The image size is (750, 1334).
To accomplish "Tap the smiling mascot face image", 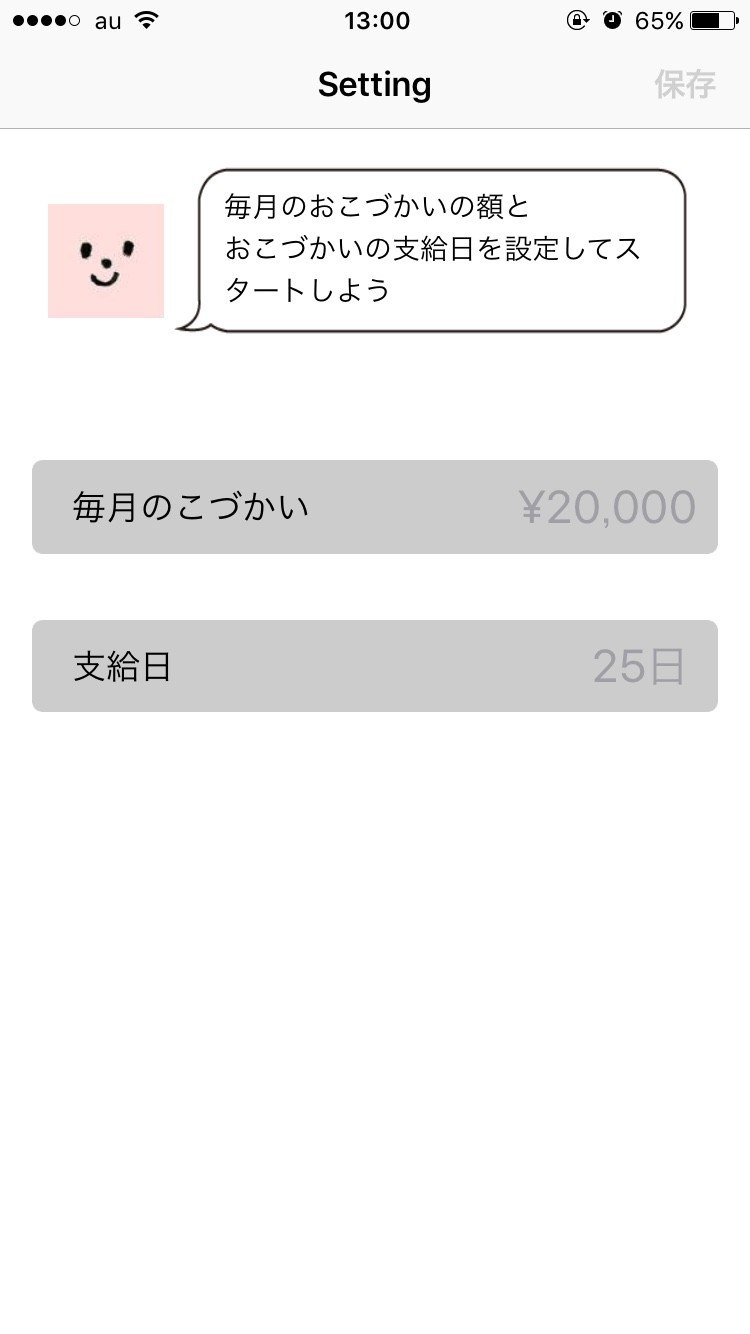I will (106, 261).
